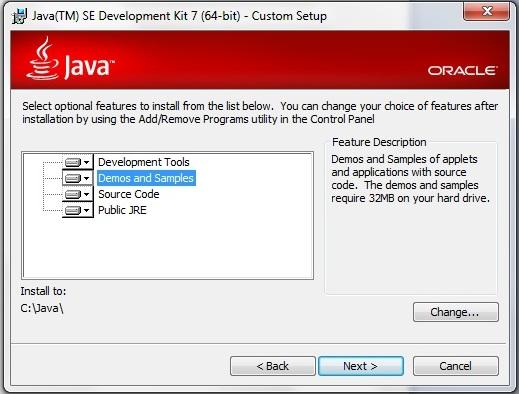Open the Source Code feature drive icon dropdown

78,194
